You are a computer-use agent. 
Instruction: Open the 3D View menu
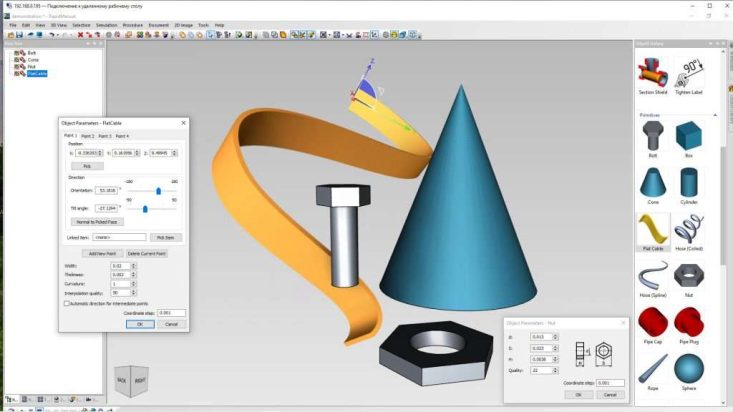(58, 25)
